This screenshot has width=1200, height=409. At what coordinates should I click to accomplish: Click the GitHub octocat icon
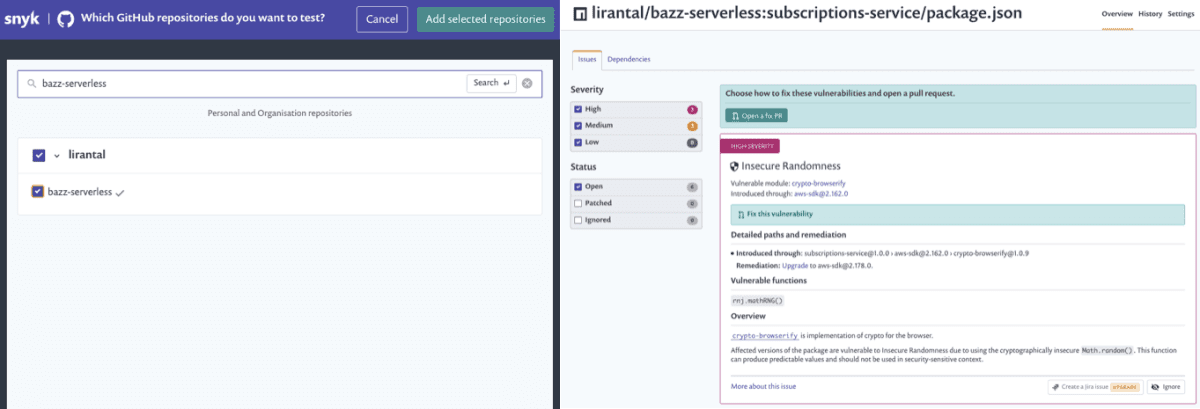66,19
